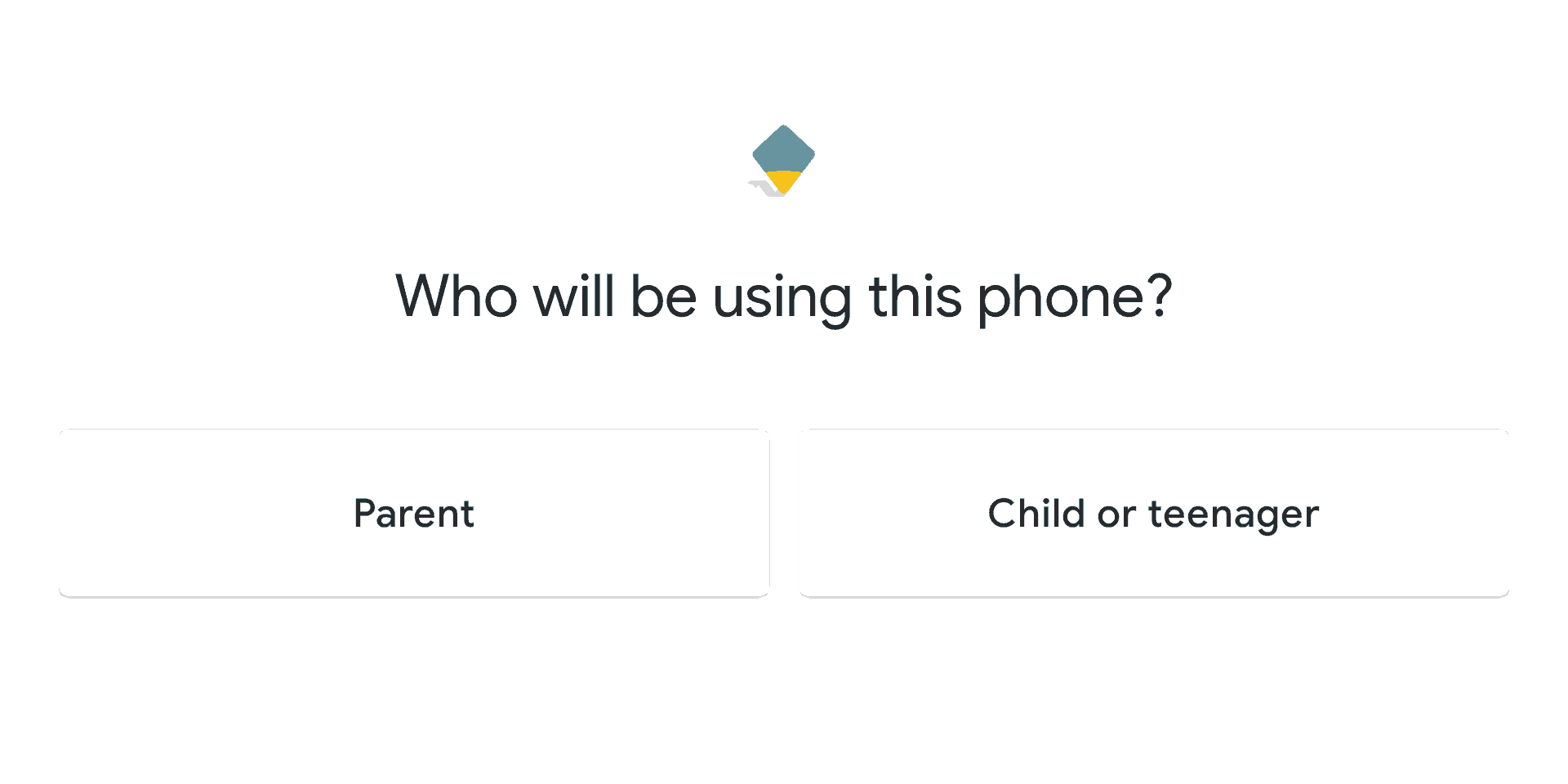Click the word 'Parent'
The height and width of the screenshot is (784, 1568).
(414, 514)
